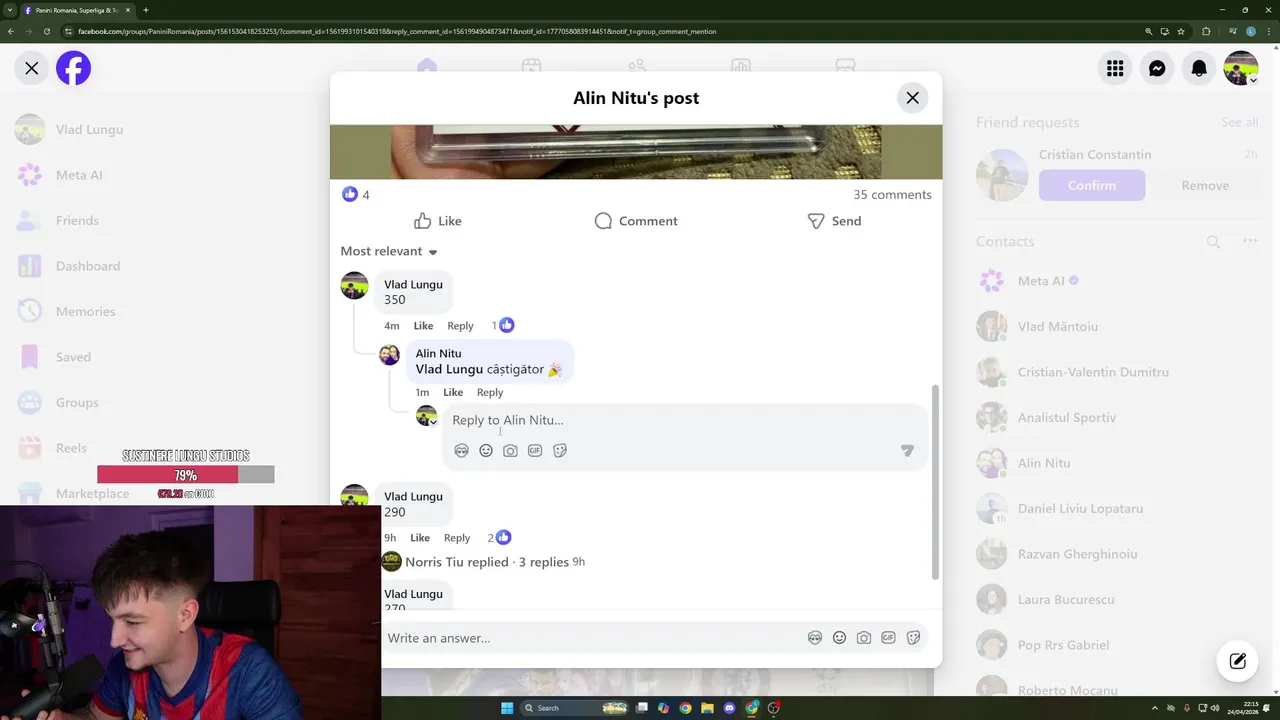Screen dimensions: 1280x720
Task: Click the comments scrollbar in post dialog
Action: [936, 482]
